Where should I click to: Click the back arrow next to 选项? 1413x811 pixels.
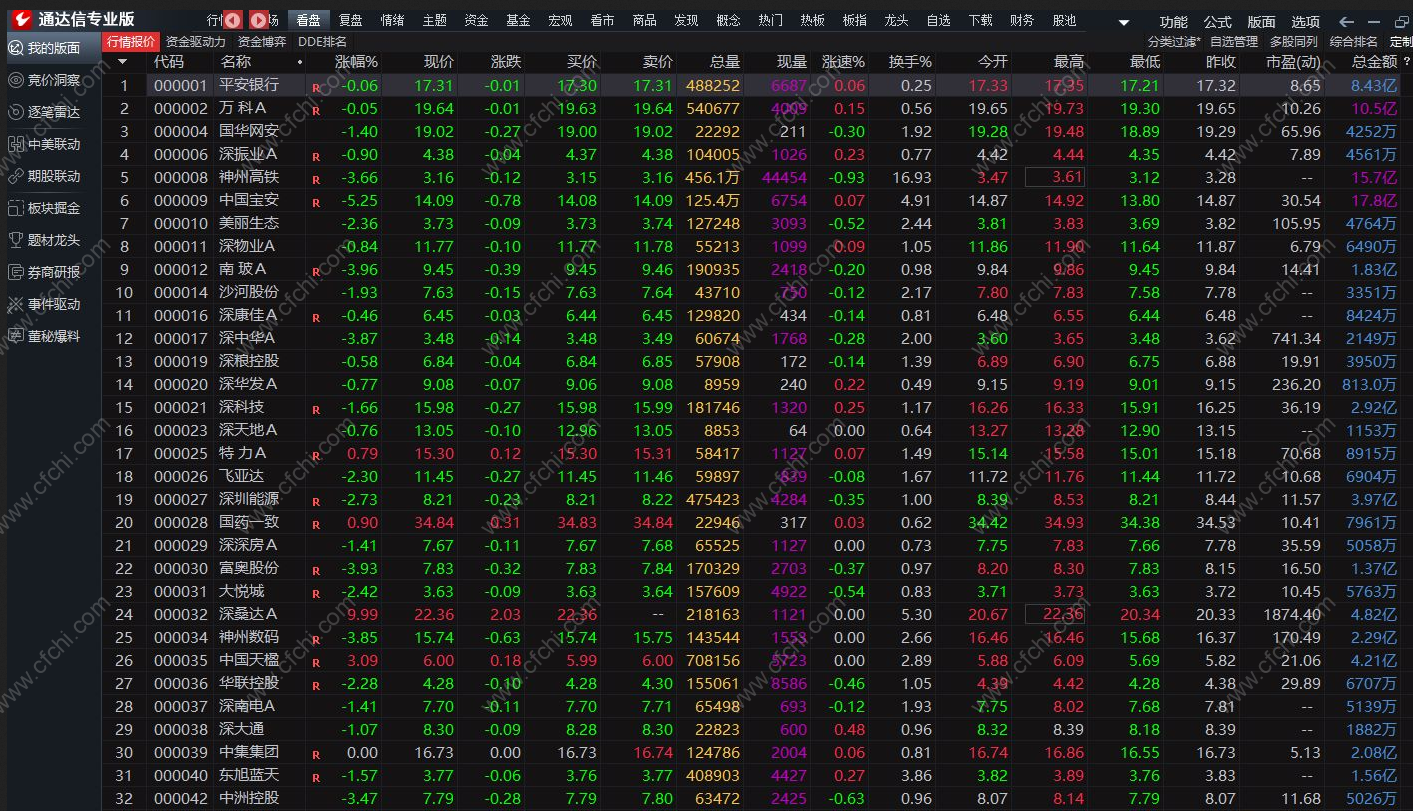pos(1346,21)
